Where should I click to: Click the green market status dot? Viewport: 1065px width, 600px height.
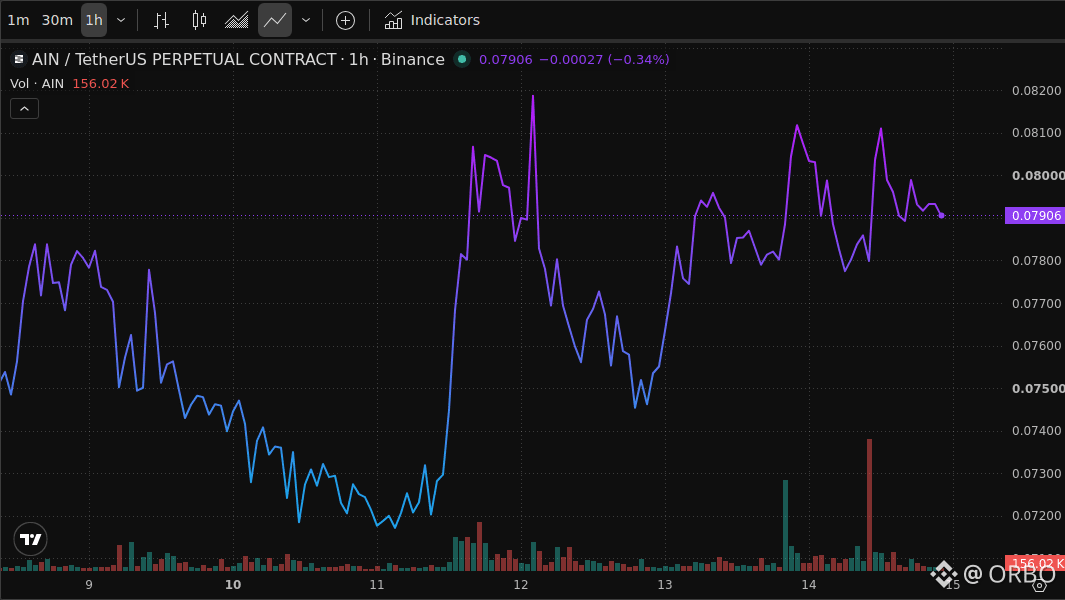(x=462, y=60)
